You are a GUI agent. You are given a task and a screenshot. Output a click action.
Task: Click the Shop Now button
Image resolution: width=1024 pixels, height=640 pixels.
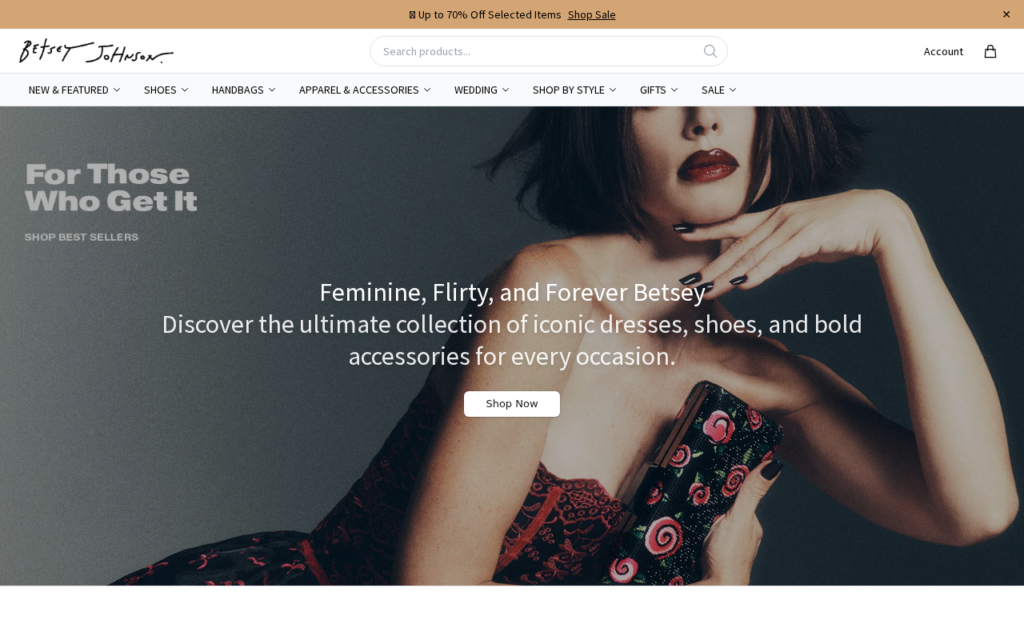pyautogui.click(x=511, y=404)
